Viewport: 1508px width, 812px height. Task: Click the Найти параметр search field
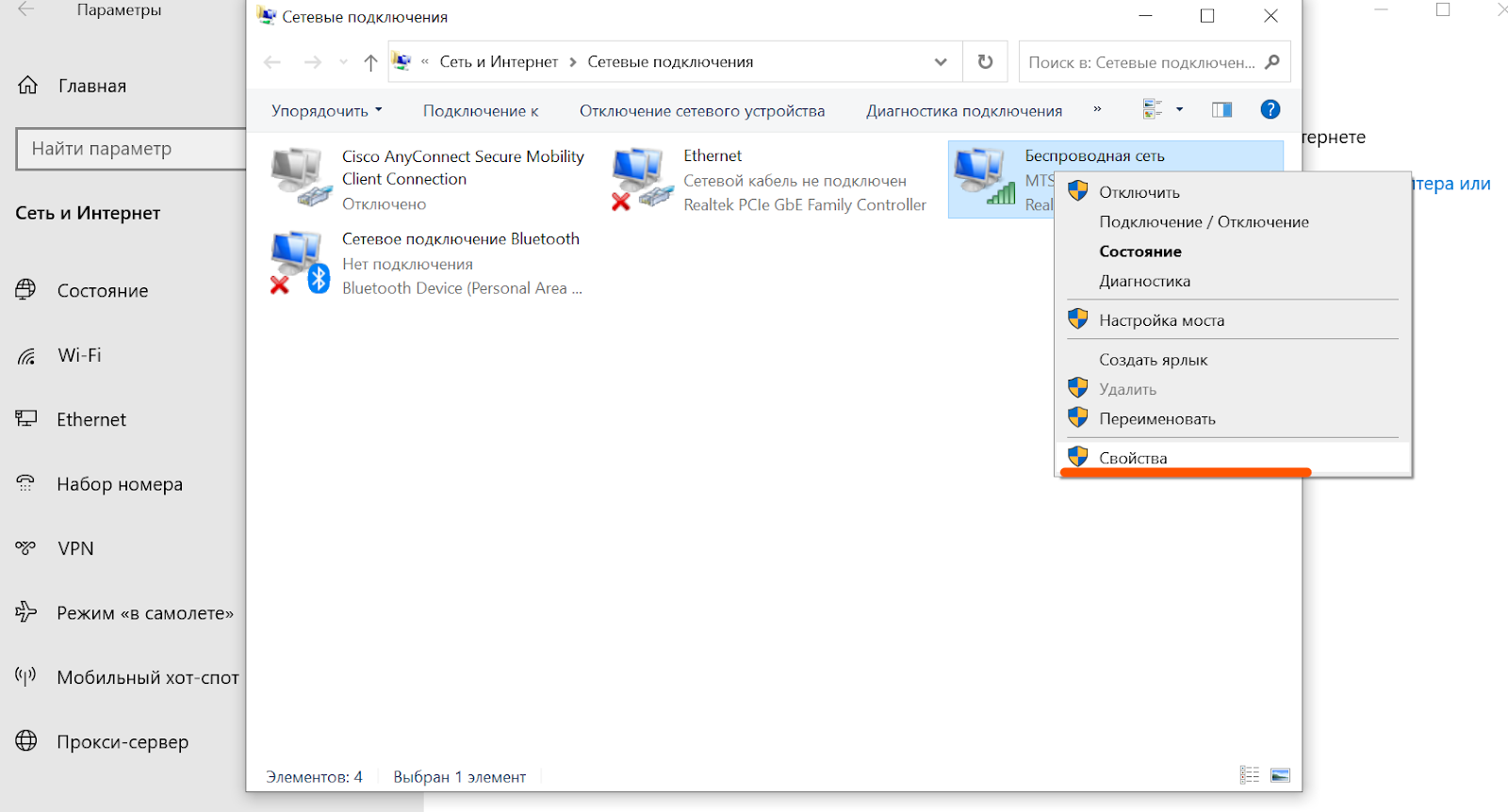coord(131,149)
